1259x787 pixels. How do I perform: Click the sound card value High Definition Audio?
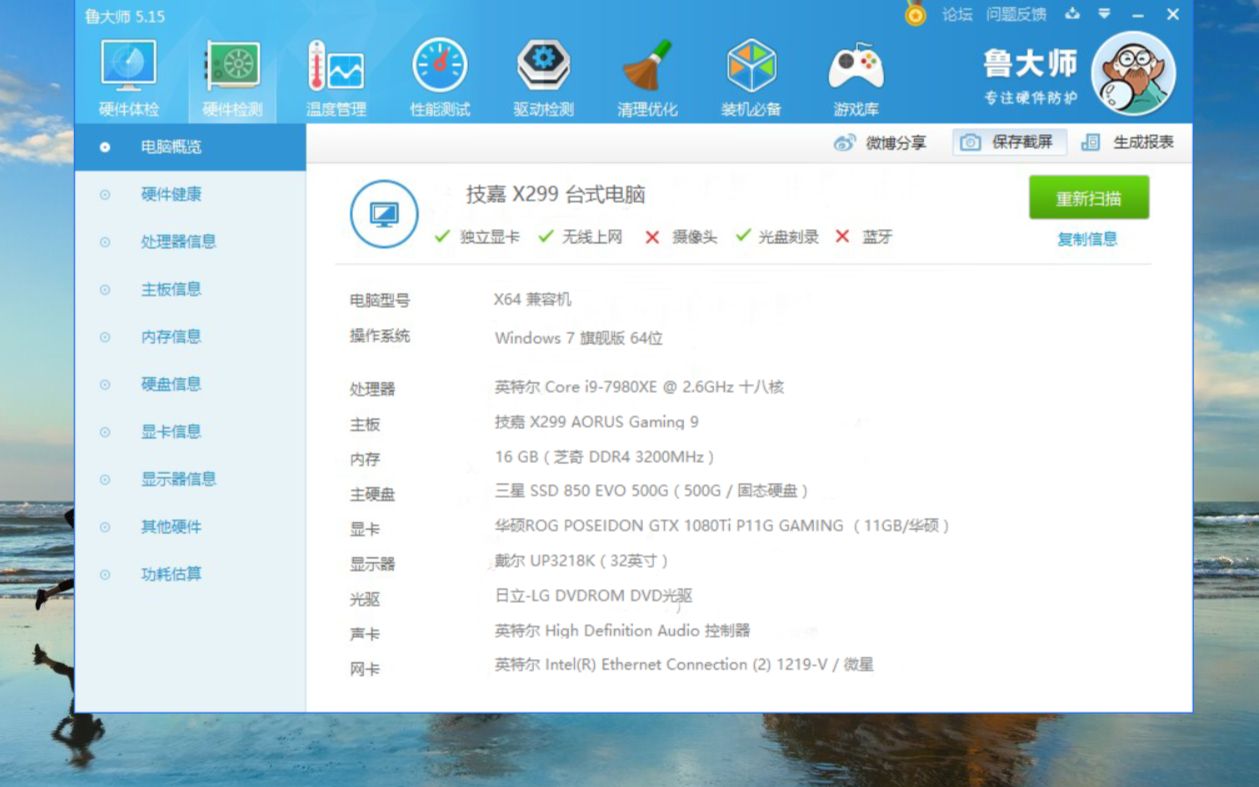point(622,631)
